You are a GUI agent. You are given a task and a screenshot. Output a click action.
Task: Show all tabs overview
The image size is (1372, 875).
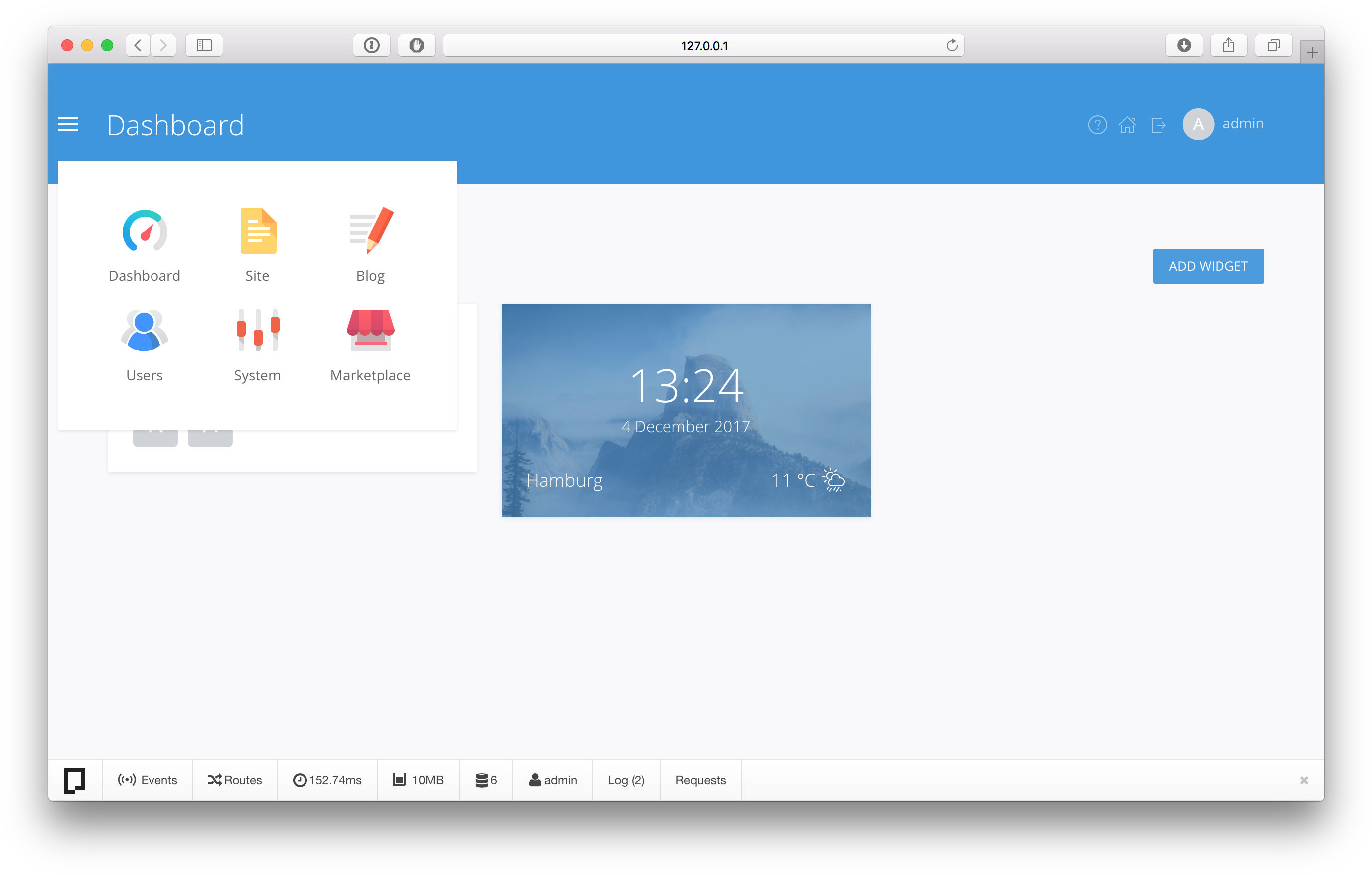coord(1273,45)
